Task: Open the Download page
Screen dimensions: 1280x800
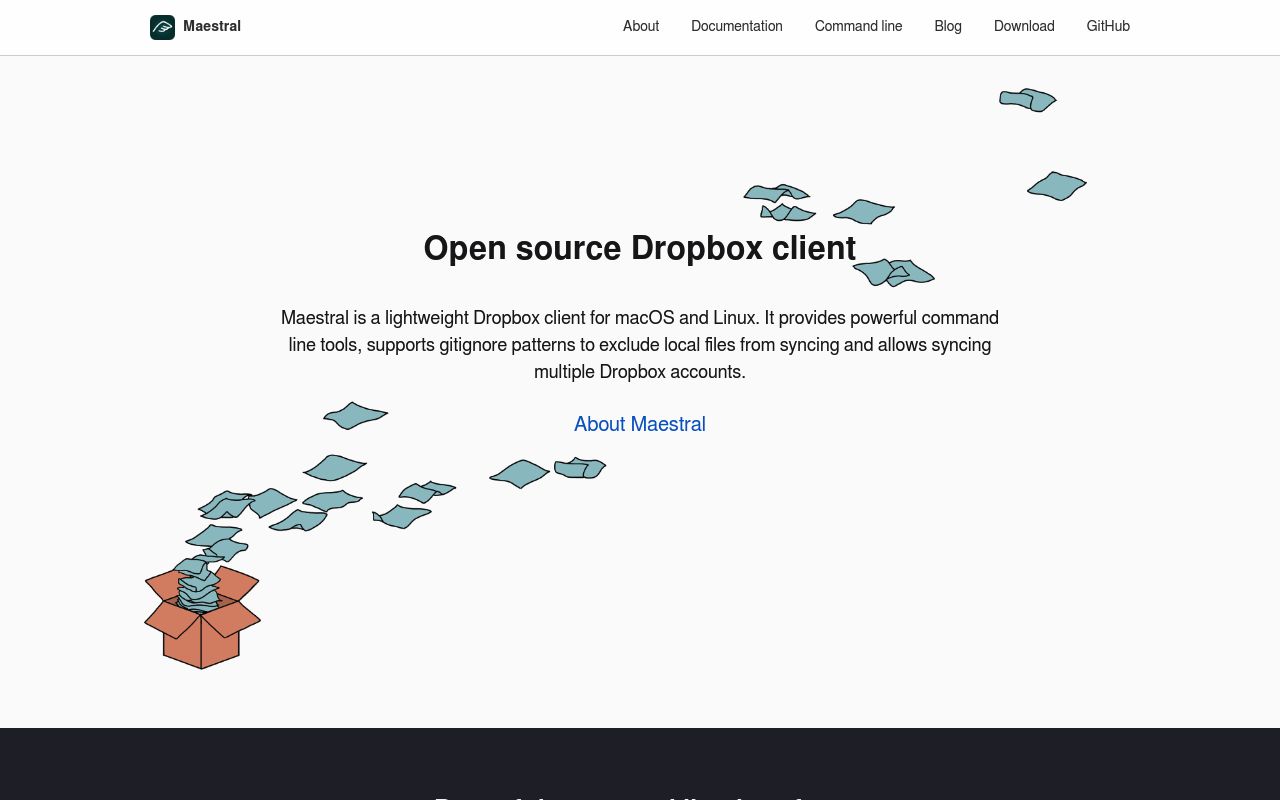Action: coord(1024,26)
